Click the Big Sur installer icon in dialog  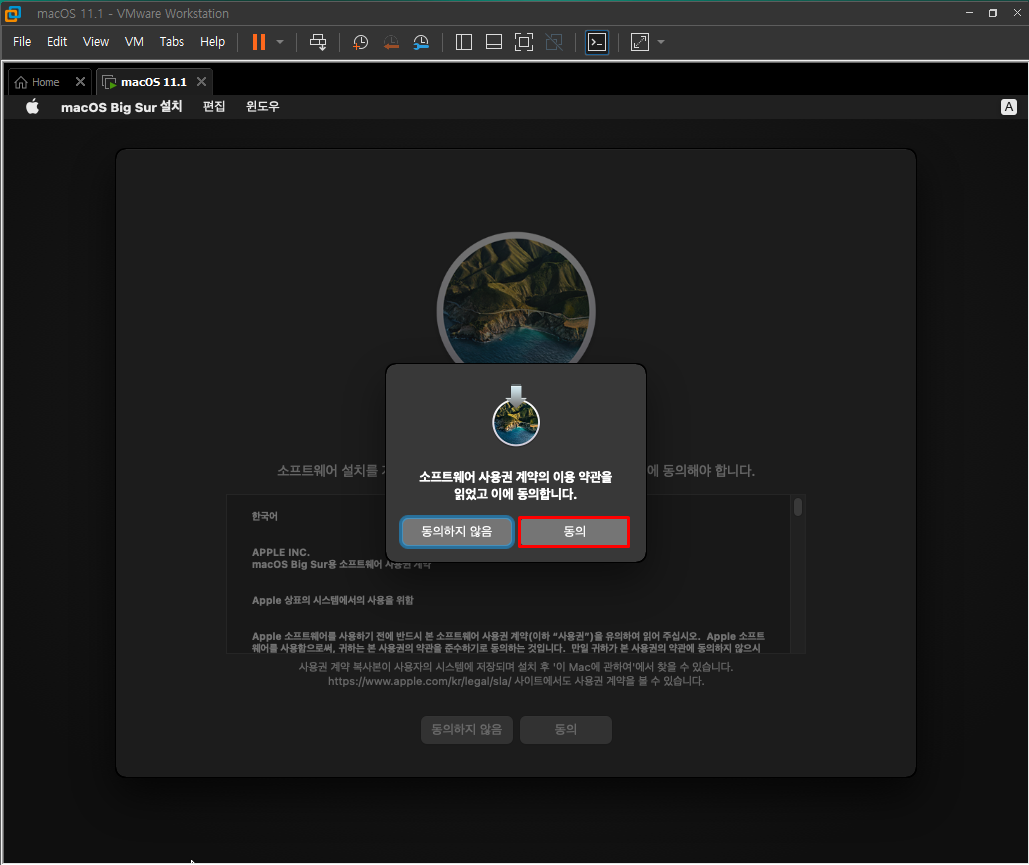coord(516,415)
